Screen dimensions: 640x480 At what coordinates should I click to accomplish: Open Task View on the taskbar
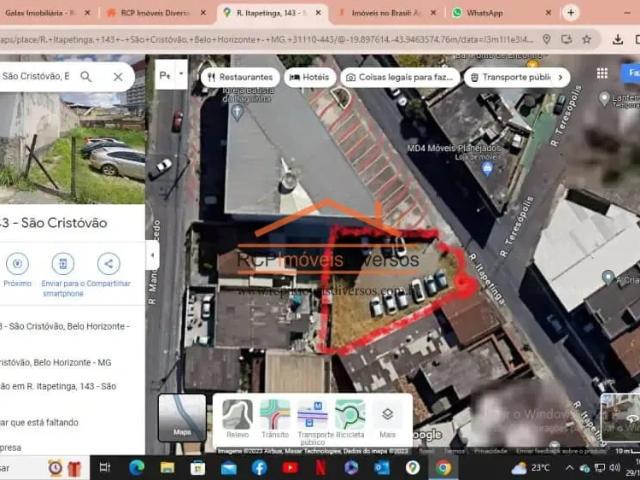pos(105,468)
